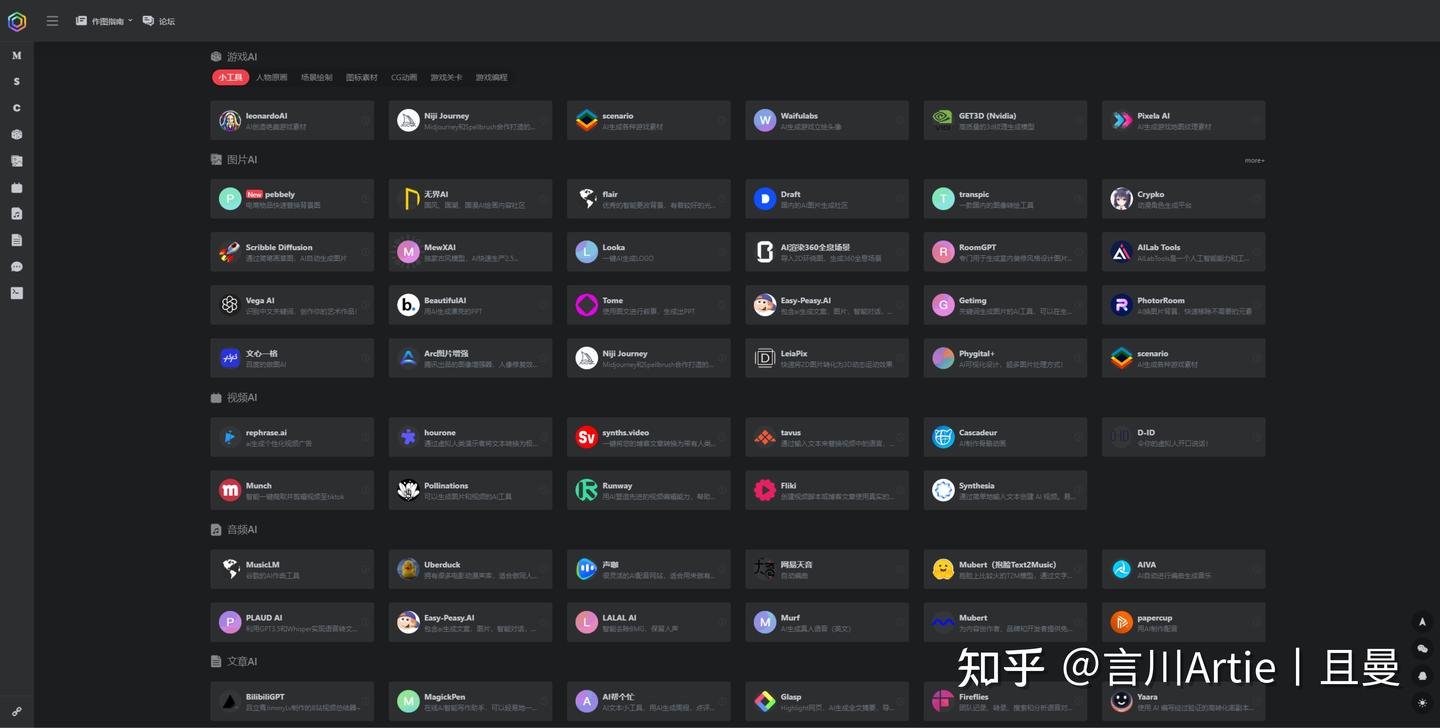Toggle the hamburger sidebar menu
Image resolution: width=1440 pixels, height=728 pixels.
(x=52, y=21)
